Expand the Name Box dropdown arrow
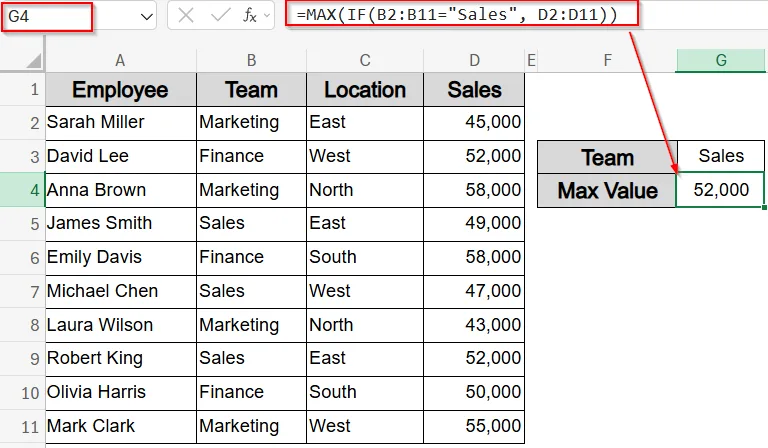The width and height of the screenshot is (768, 448). [146, 17]
